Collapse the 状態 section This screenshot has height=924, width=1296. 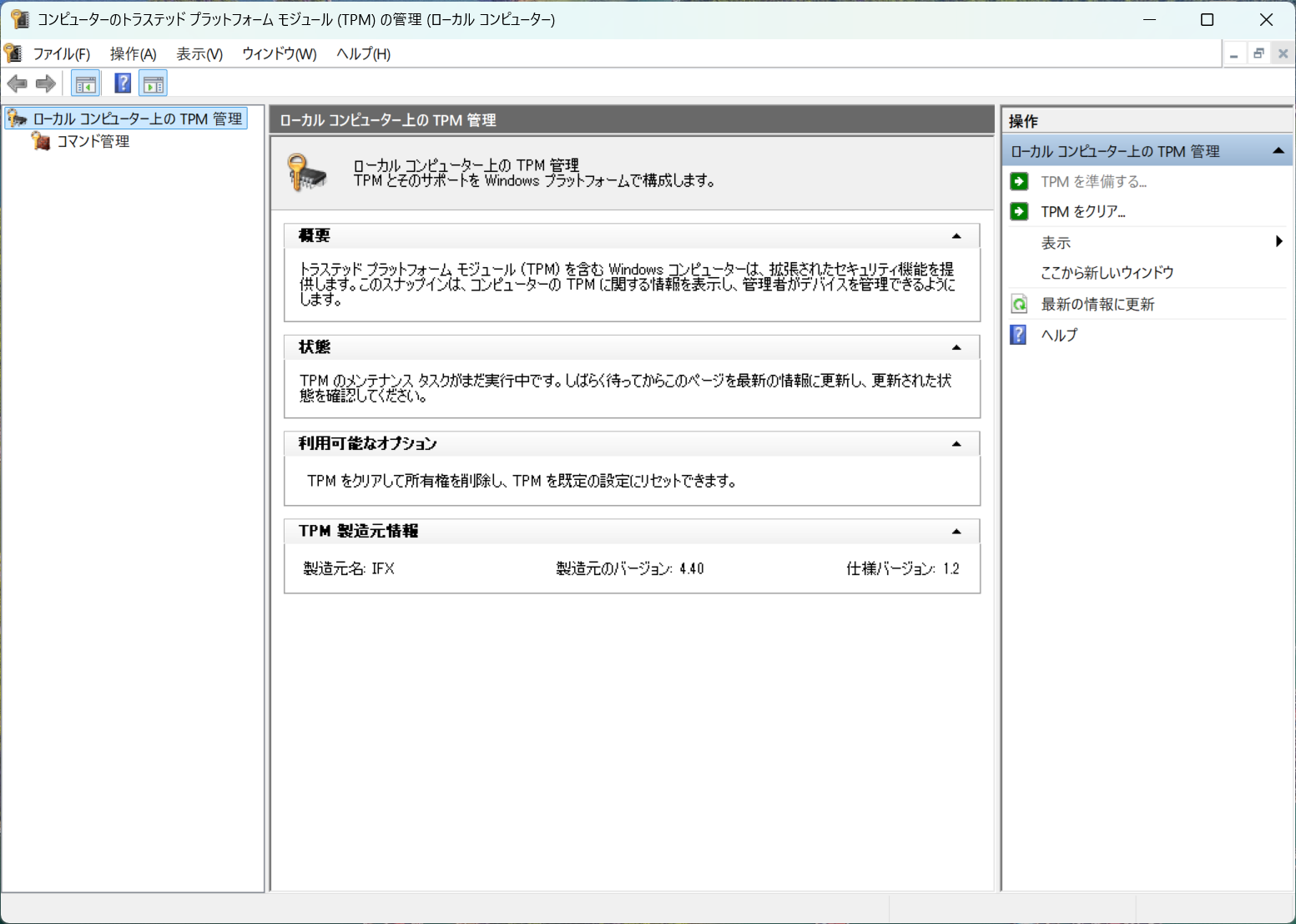(956, 347)
